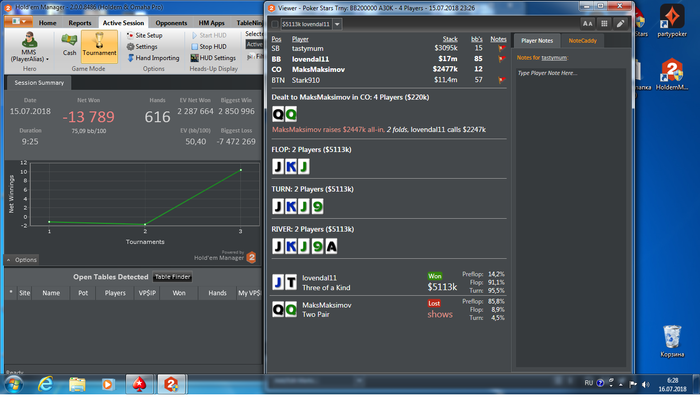Open the Recycle Bin (Корзина) on desktop
The height and width of the screenshot is (419, 700).
(671, 341)
